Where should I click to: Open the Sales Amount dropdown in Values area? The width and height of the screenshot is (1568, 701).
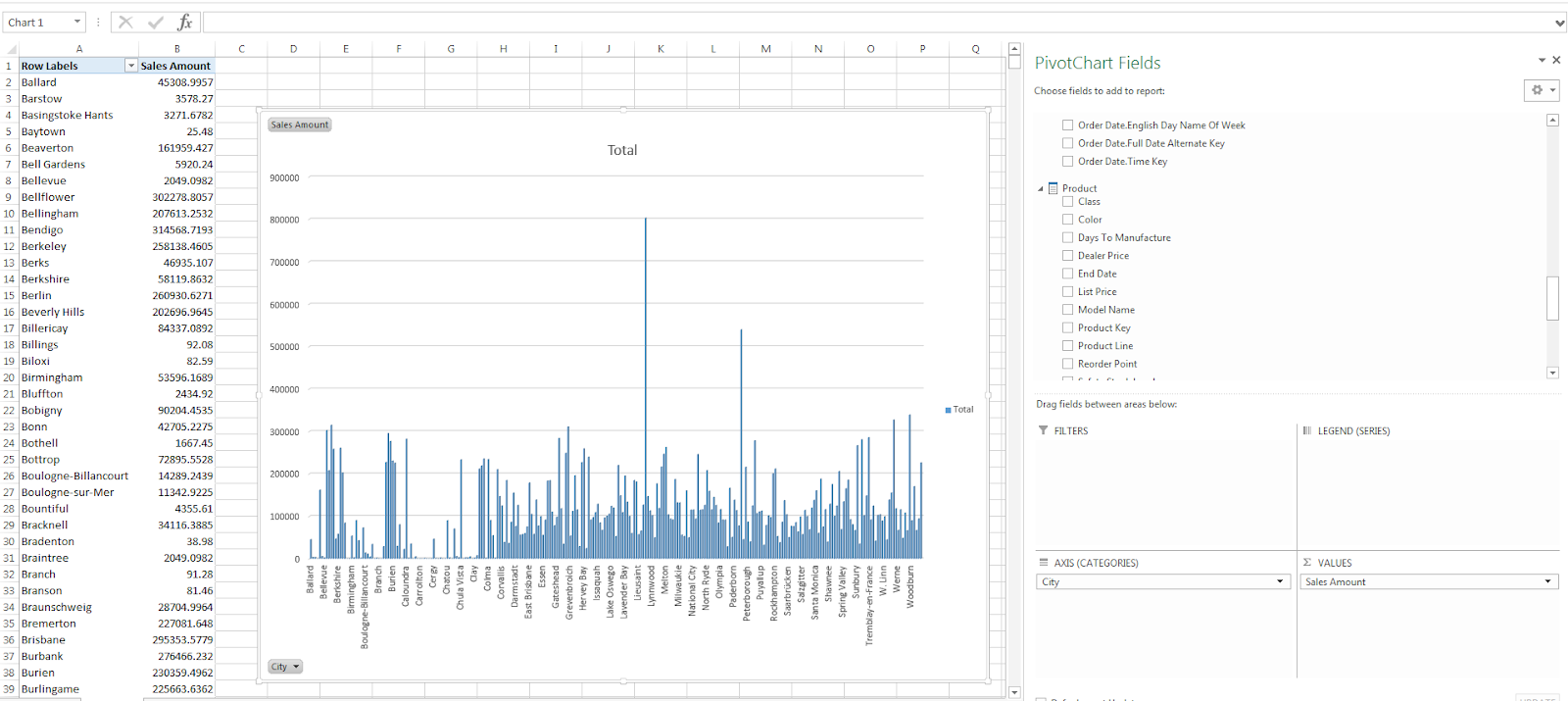(x=1547, y=582)
